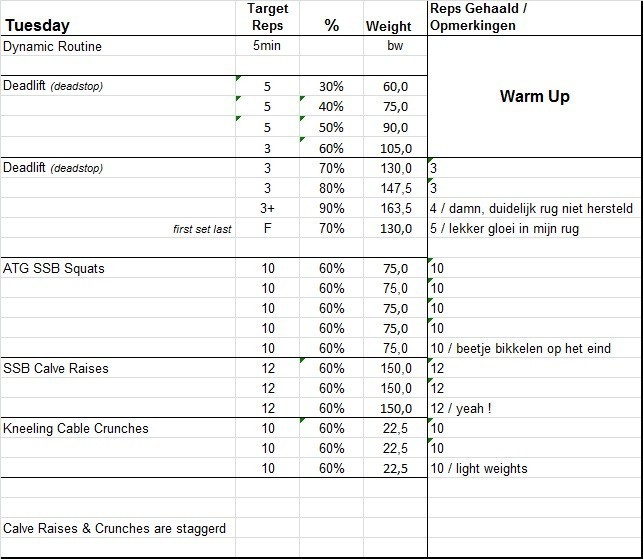This screenshot has height=559, width=643.
Task: Click the staggered Calve Raises & Crunches note
Action: 114,528
